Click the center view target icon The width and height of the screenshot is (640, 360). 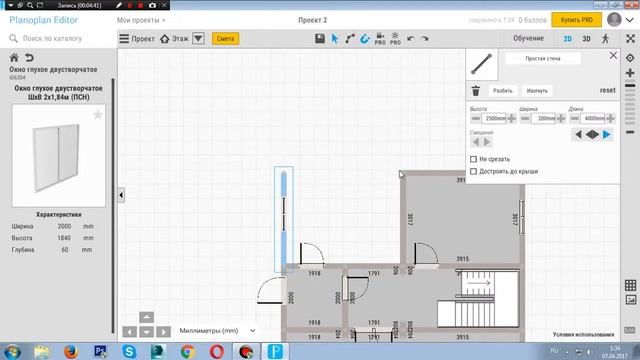coord(630,58)
